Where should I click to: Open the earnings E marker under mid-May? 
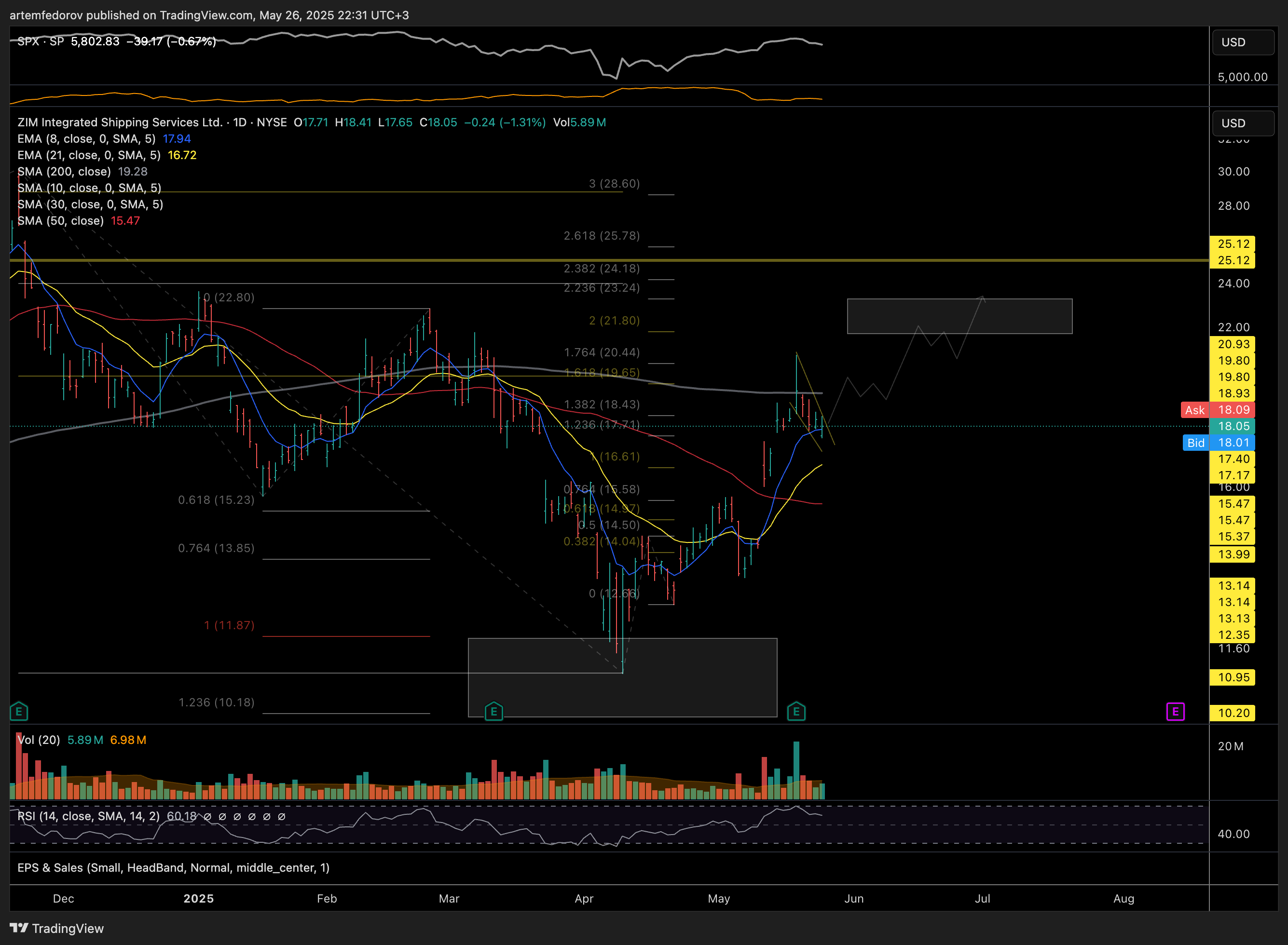[796, 712]
